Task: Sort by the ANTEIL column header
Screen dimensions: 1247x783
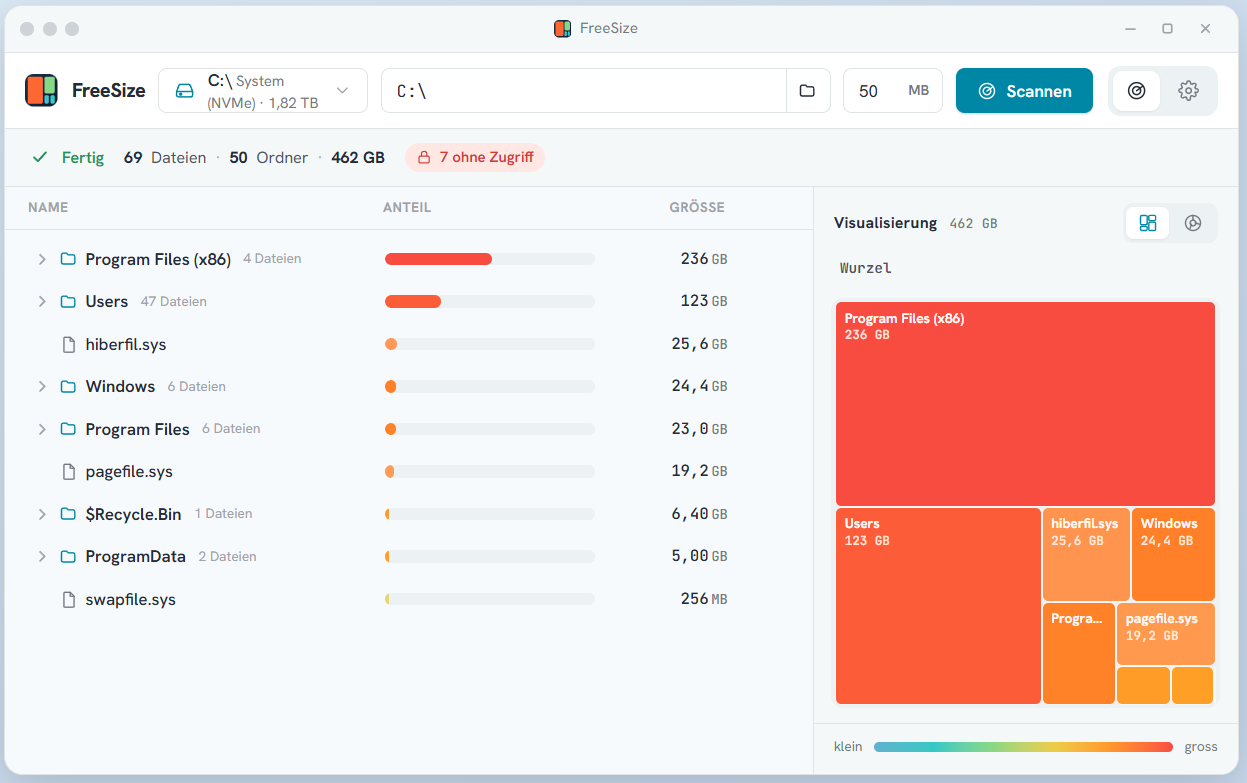Action: 407,207
